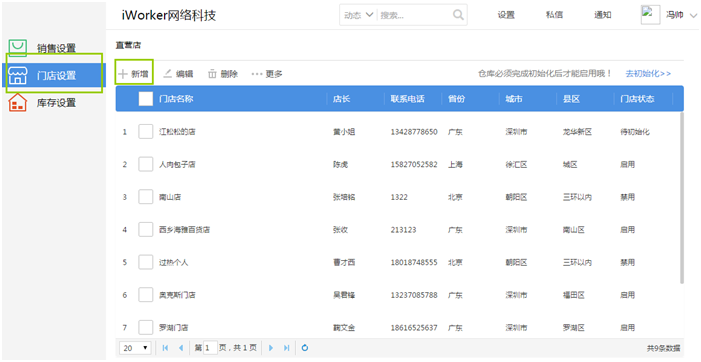Open the page size 20 dropdown
701x362 pixels.
pyautogui.click(x=135, y=348)
